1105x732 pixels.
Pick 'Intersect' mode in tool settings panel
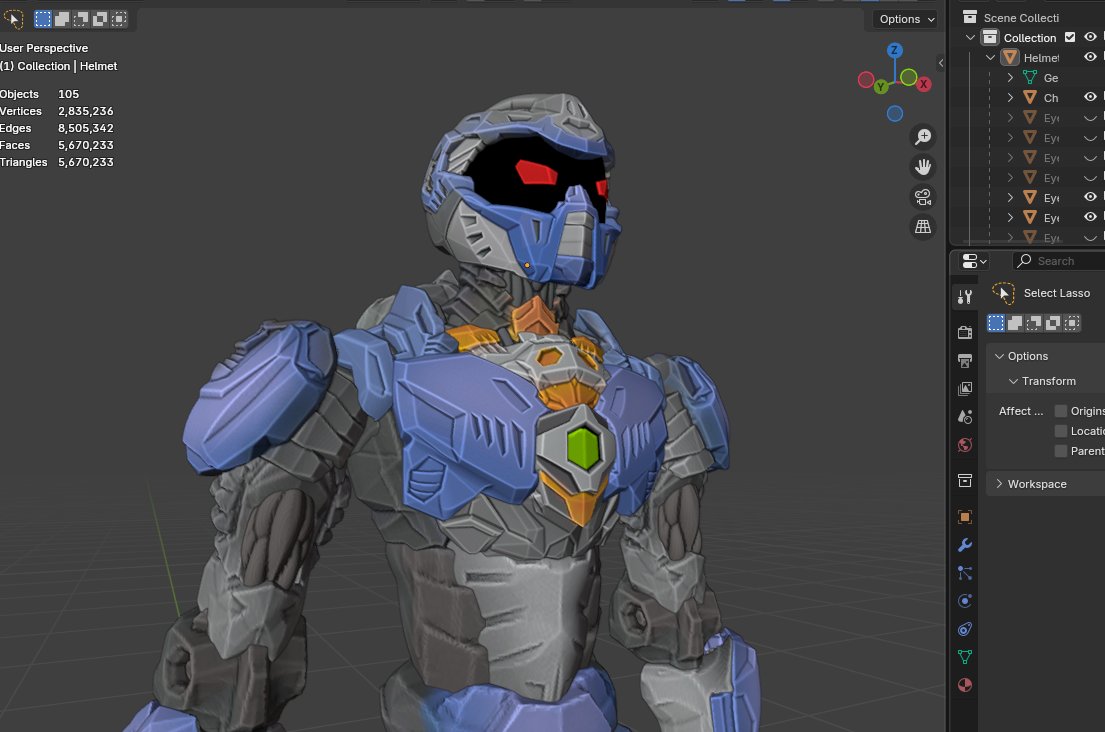pyautogui.click(x=1072, y=323)
